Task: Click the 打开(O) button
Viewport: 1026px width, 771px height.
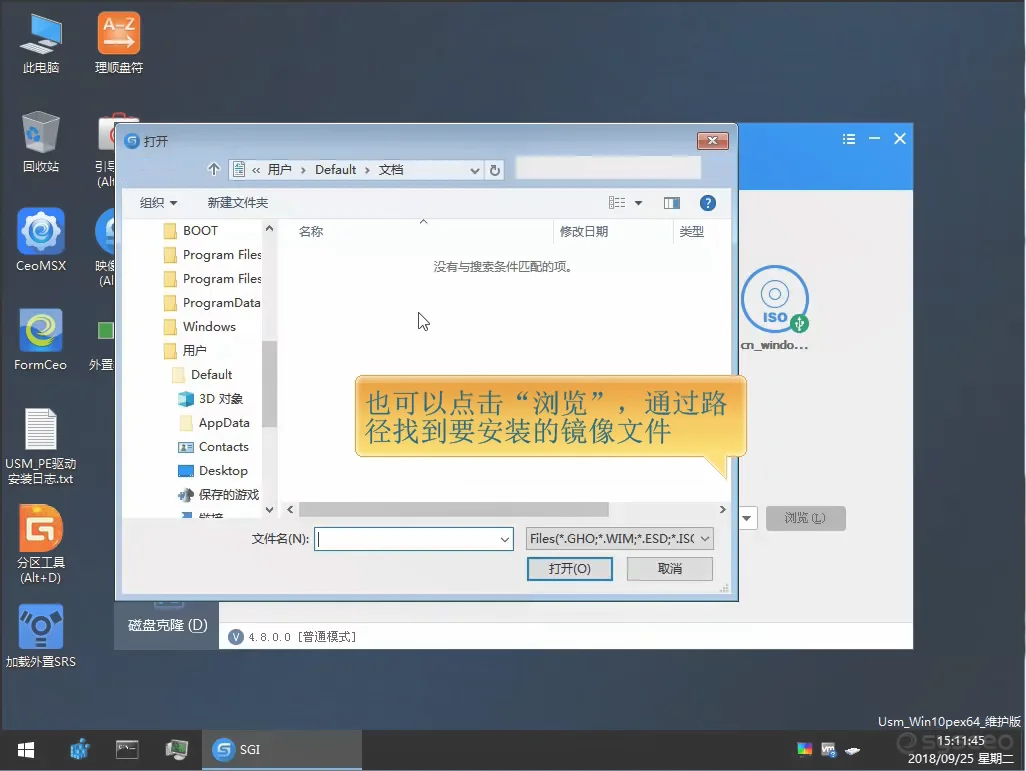Action: pyautogui.click(x=569, y=569)
